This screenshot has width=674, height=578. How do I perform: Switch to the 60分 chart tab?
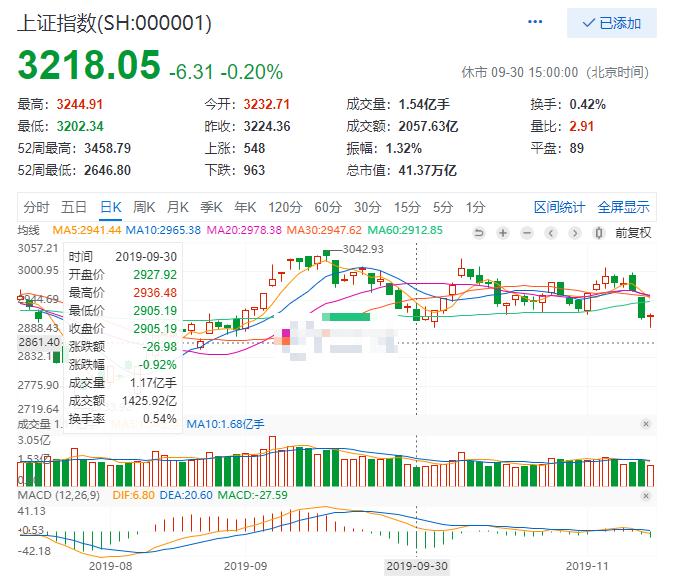pyautogui.click(x=328, y=207)
